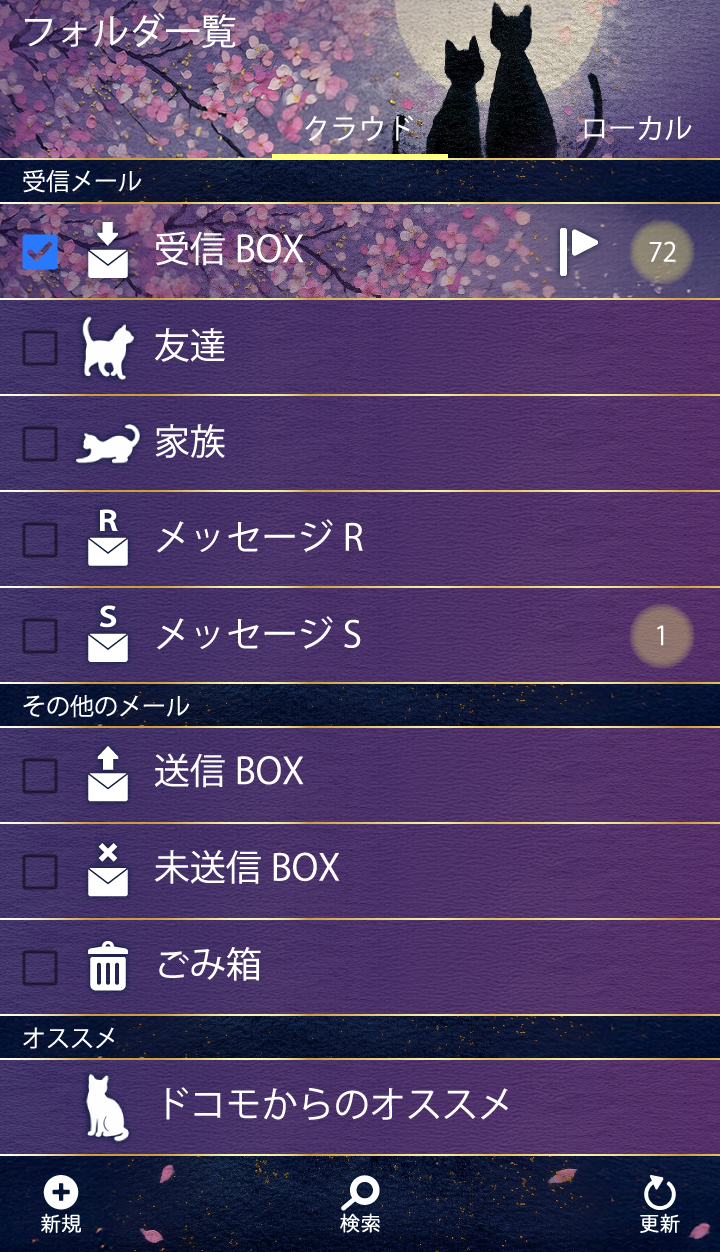Open the ドコモからのオススメ folder
720x1252 pixels.
[x=334, y=1105]
